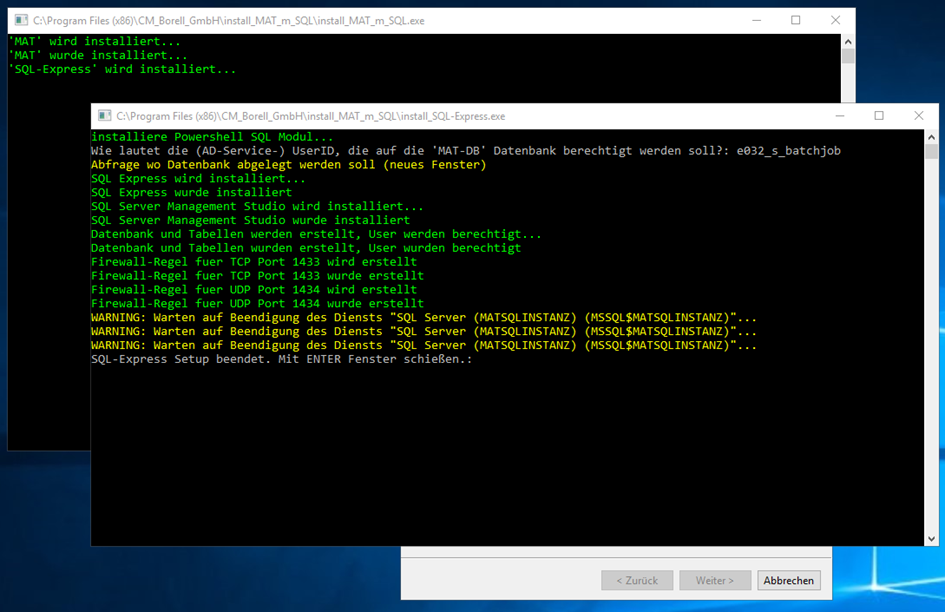
Task: Click line "installiere Powershell SQL Modul..."
Action: (x=212, y=137)
